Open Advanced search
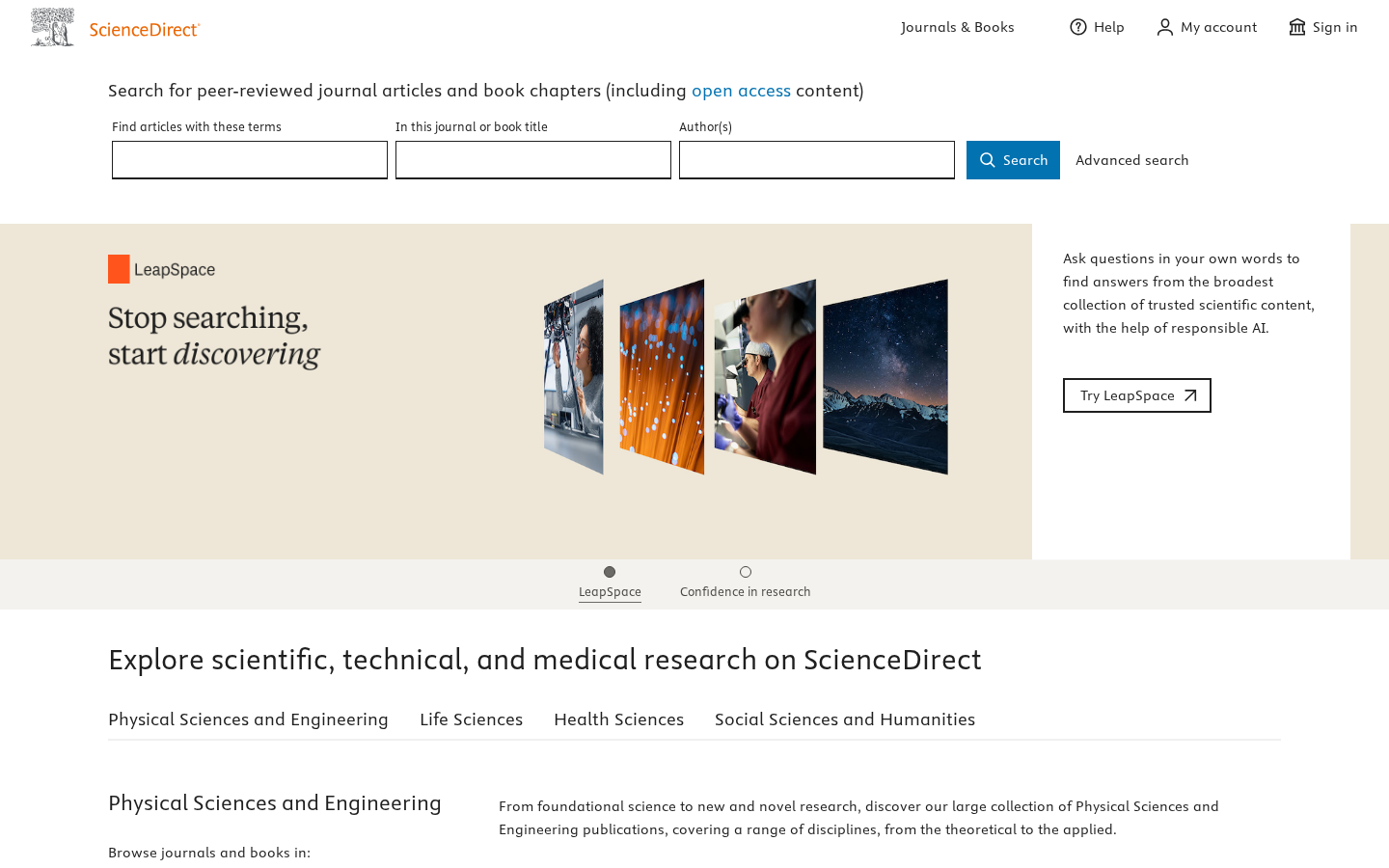 1132,160
